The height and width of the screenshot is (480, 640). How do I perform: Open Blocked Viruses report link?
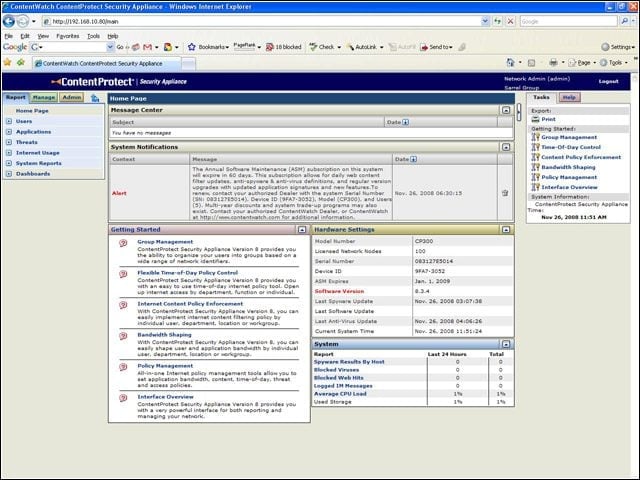(336, 370)
